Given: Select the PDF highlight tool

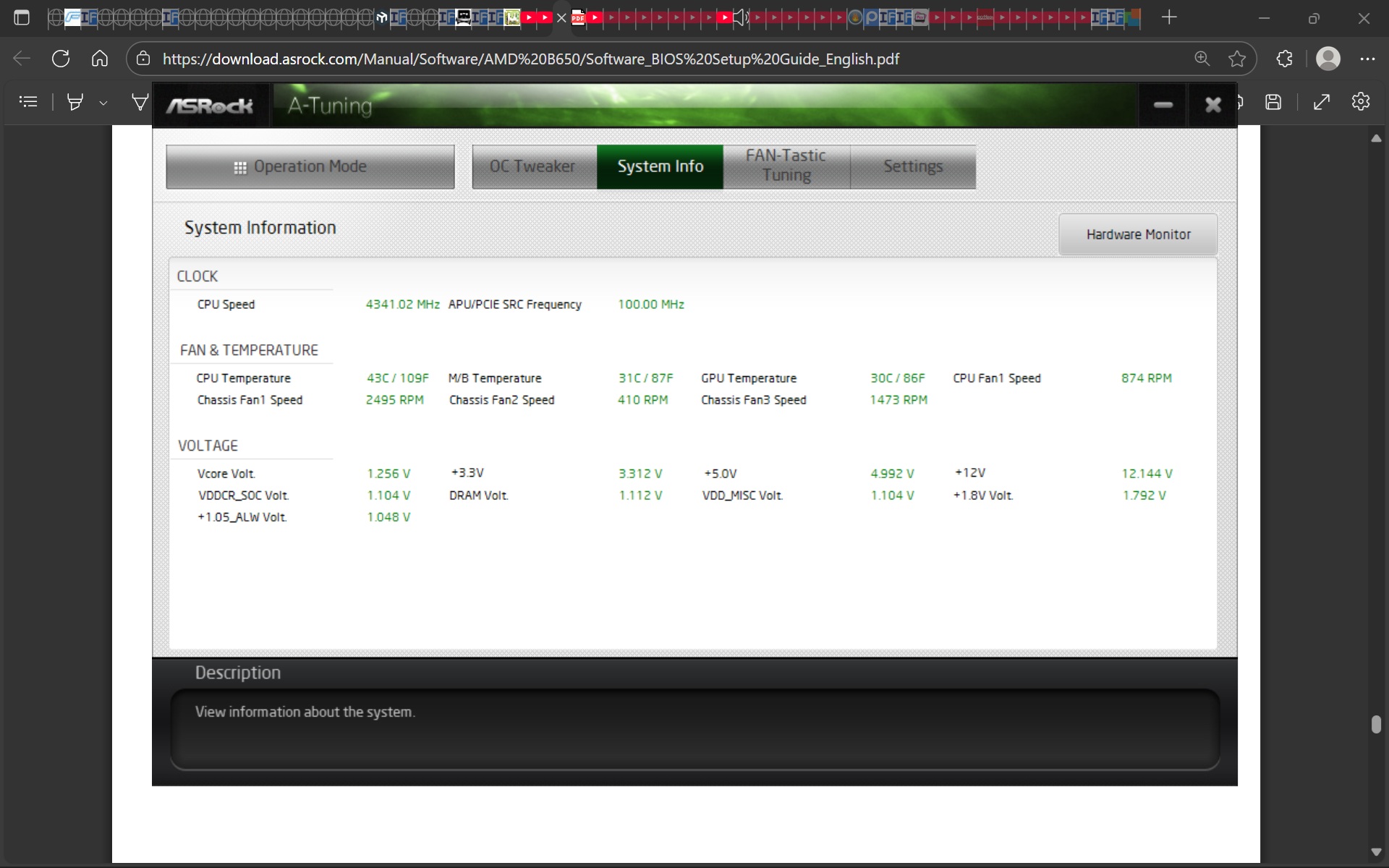Looking at the screenshot, I should pos(75,102).
